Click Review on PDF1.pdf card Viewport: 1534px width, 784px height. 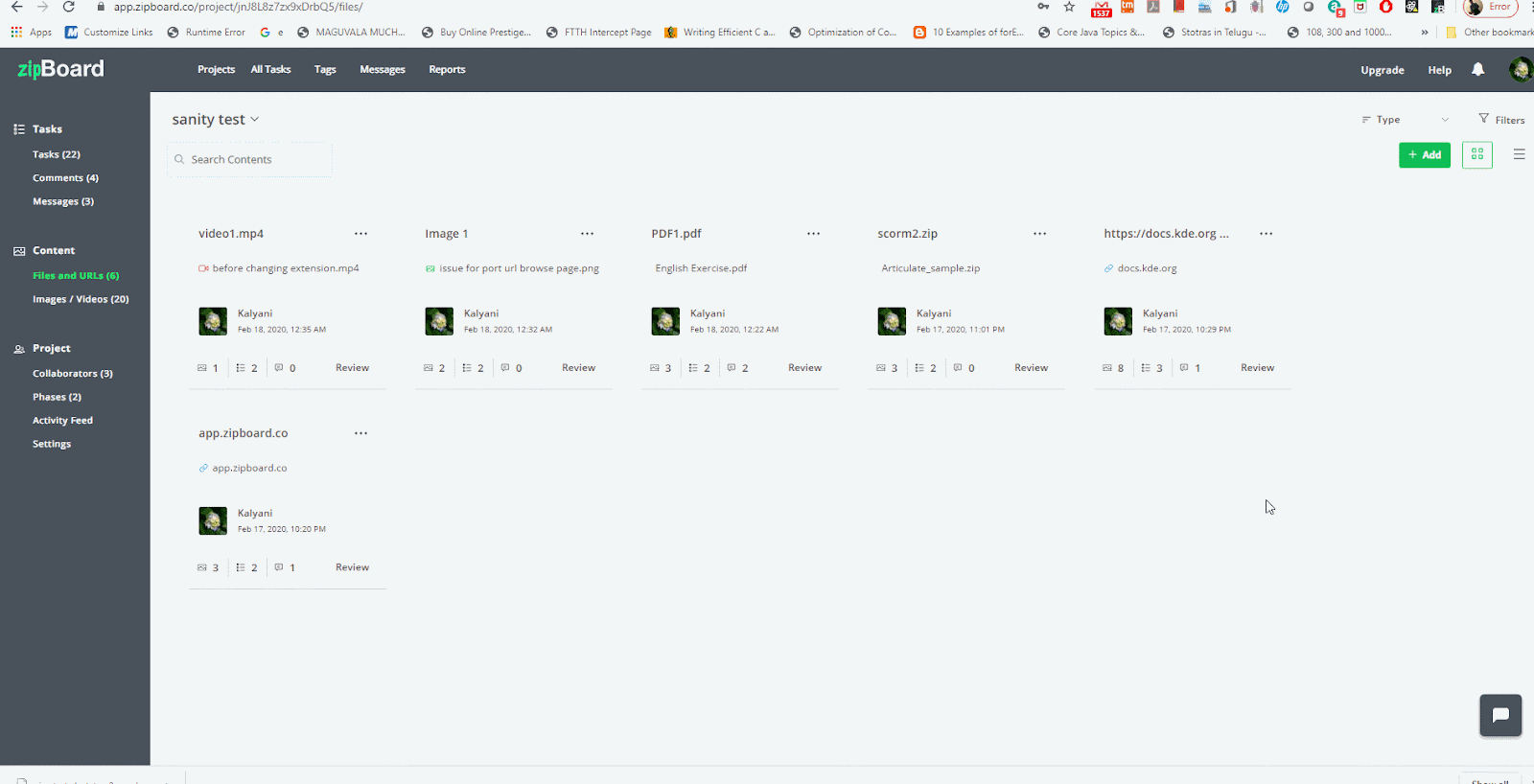click(804, 368)
